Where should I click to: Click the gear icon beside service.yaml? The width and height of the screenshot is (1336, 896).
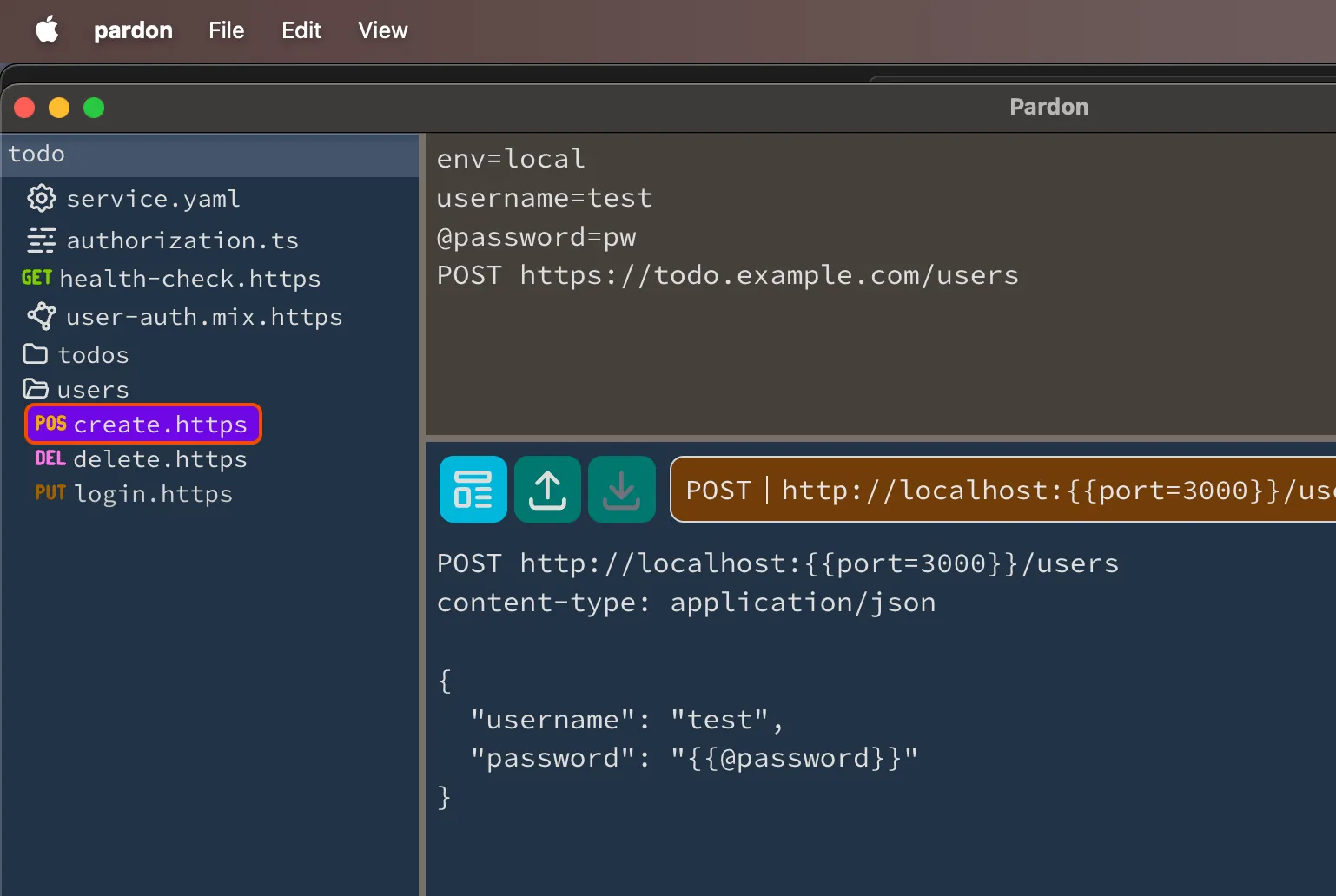pyautogui.click(x=41, y=199)
